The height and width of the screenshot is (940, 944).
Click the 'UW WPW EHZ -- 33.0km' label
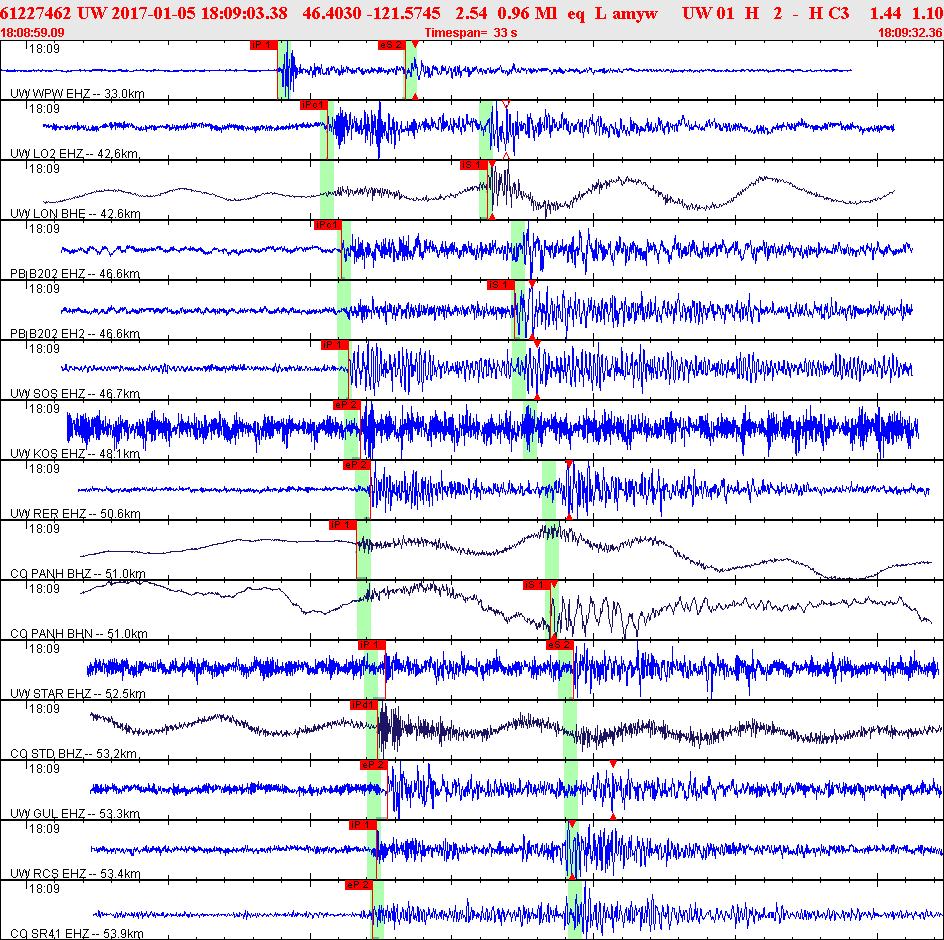pyautogui.click(x=77, y=93)
